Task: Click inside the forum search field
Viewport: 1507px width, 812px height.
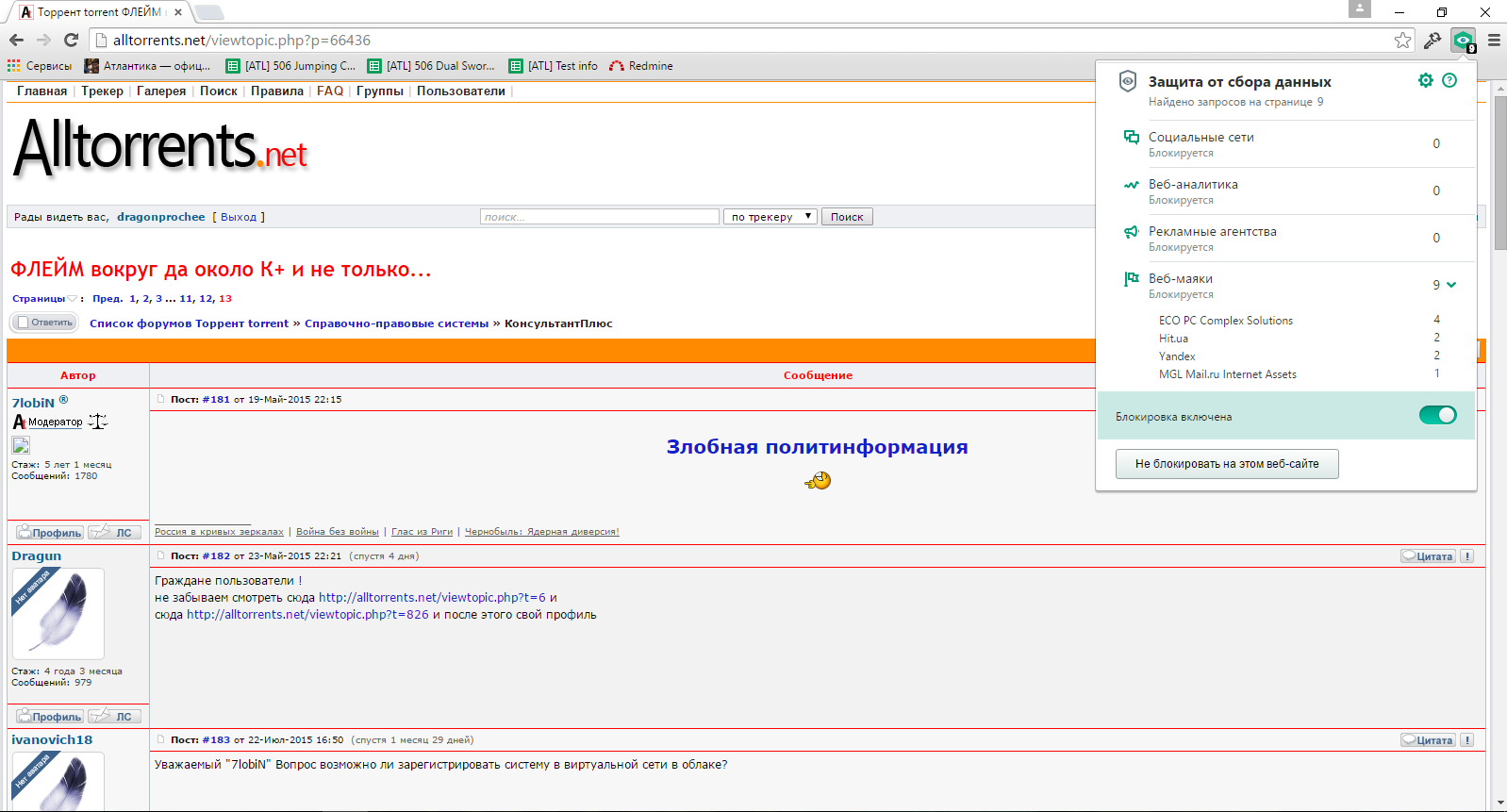Action: [599, 217]
